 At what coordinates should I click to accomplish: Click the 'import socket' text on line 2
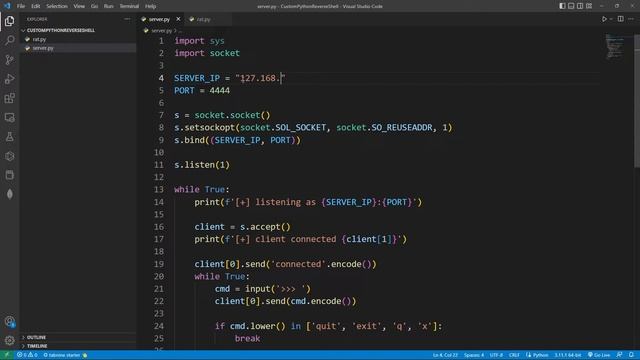[207, 53]
